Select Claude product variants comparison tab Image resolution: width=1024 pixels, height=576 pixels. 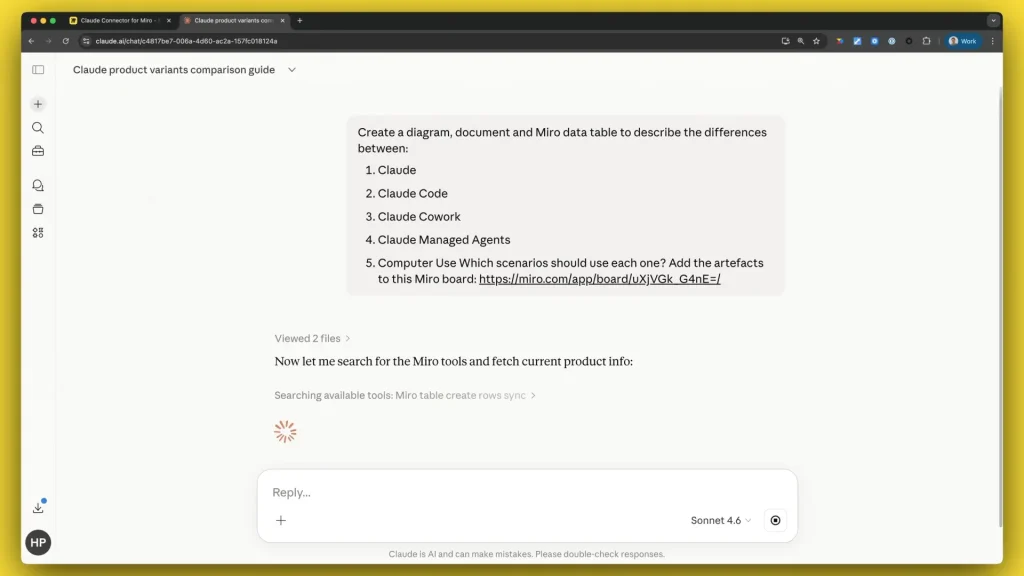tap(233, 20)
